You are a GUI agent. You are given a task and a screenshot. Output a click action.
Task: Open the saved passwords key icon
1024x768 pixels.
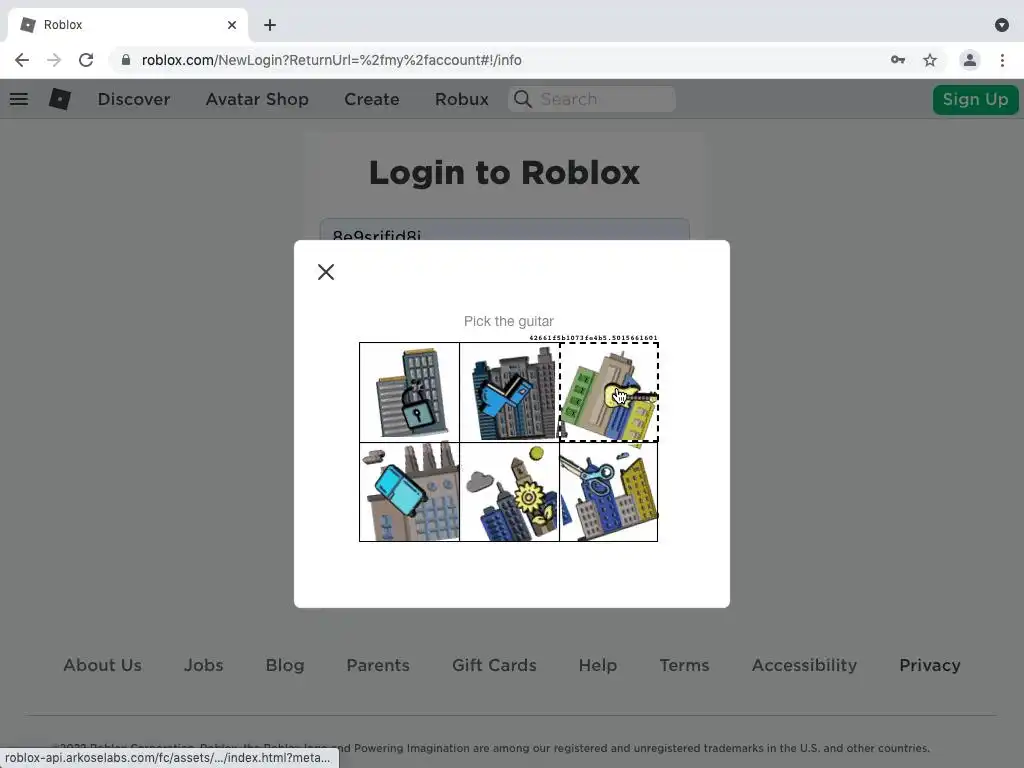[897, 60]
